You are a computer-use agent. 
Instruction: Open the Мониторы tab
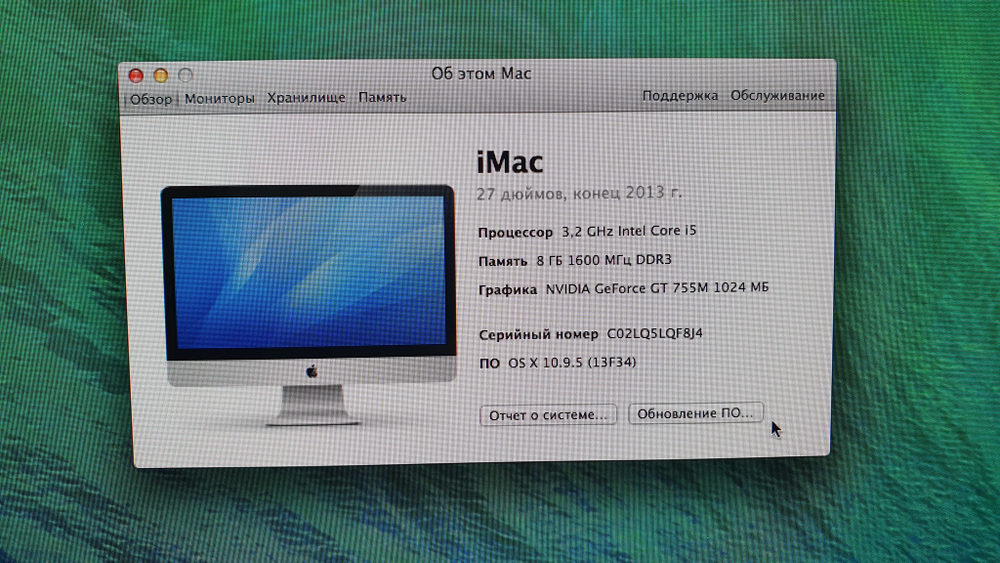click(219, 98)
